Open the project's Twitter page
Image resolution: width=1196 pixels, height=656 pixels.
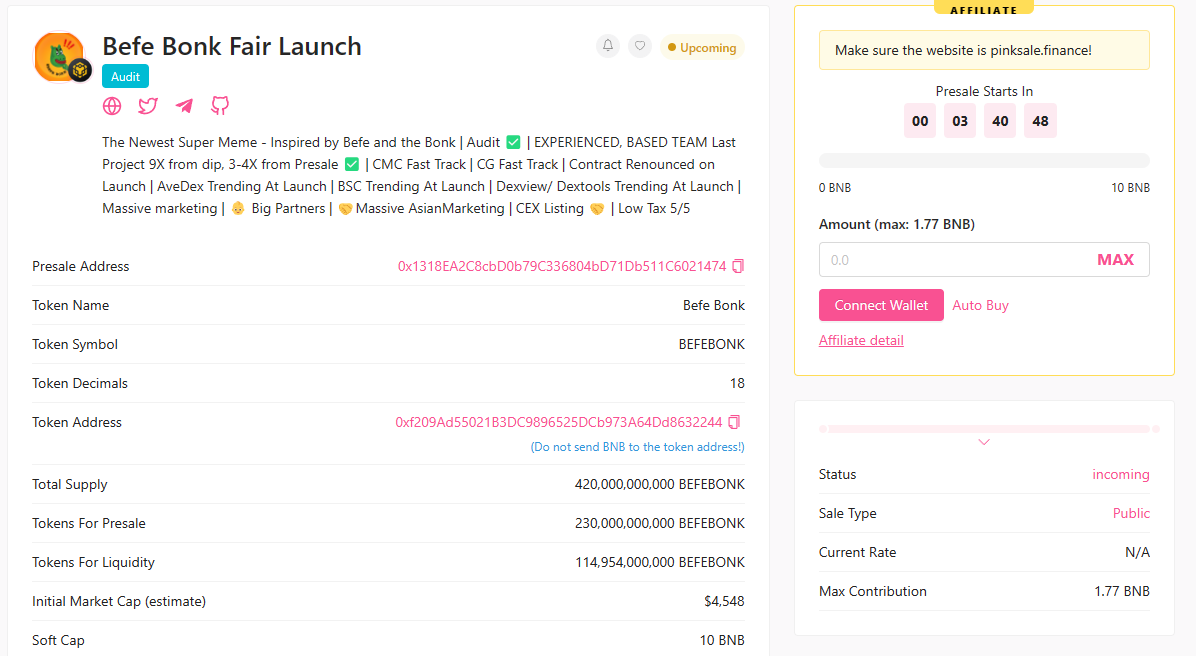coord(147,105)
